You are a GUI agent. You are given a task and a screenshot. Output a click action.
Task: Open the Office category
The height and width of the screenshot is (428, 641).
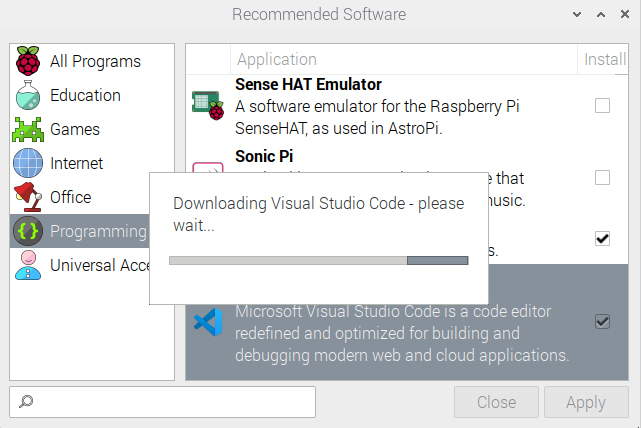point(80,197)
